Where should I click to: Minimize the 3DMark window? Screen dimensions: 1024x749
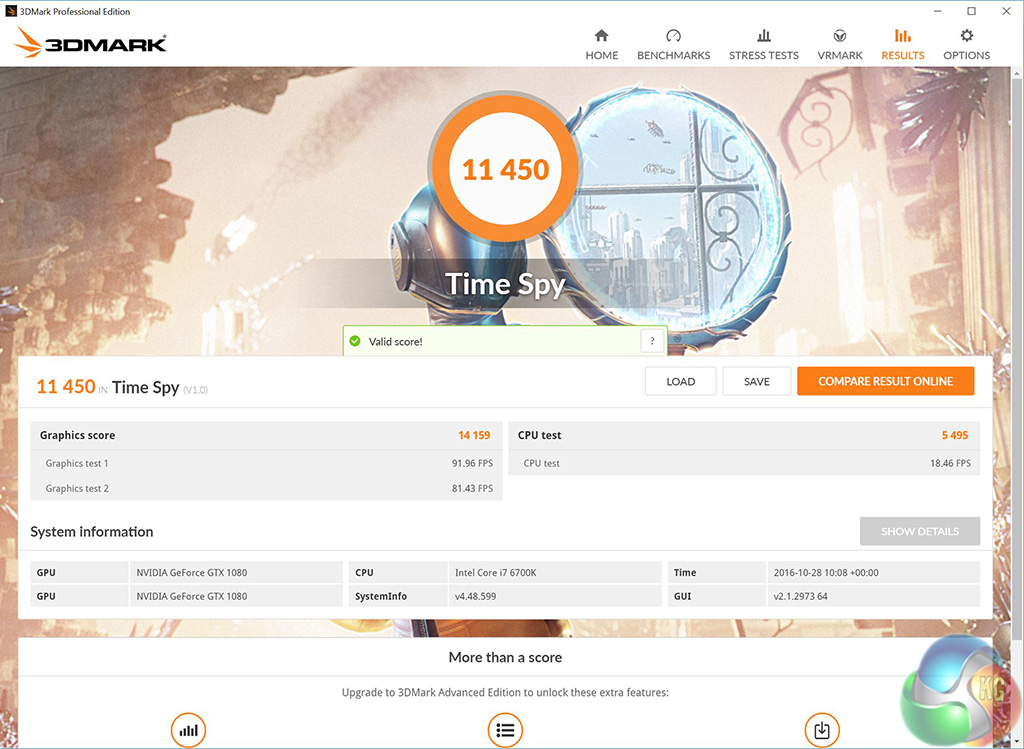point(938,11)
